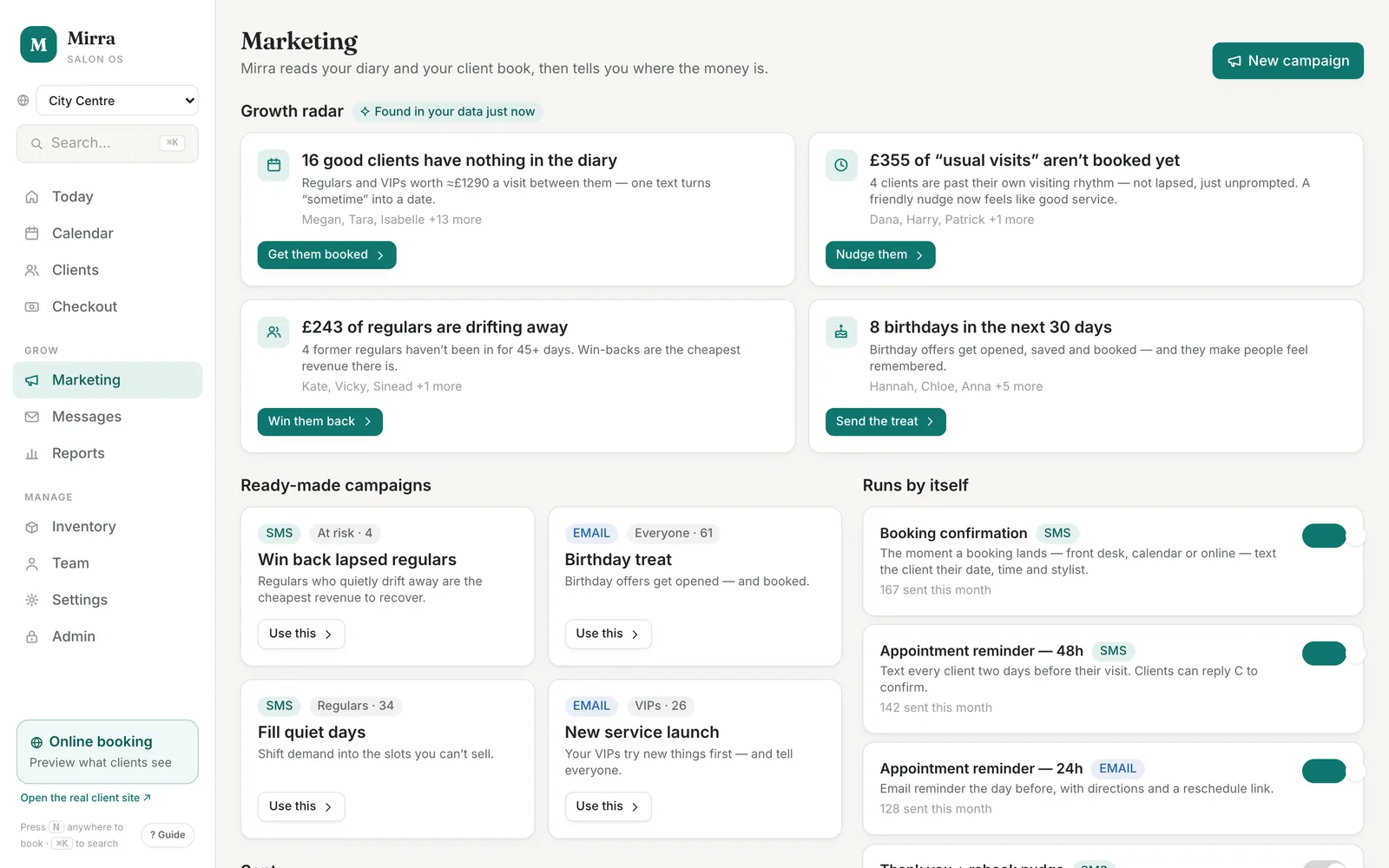Click Use this for New service launch

pyautogui.click(x=608, y=806)
